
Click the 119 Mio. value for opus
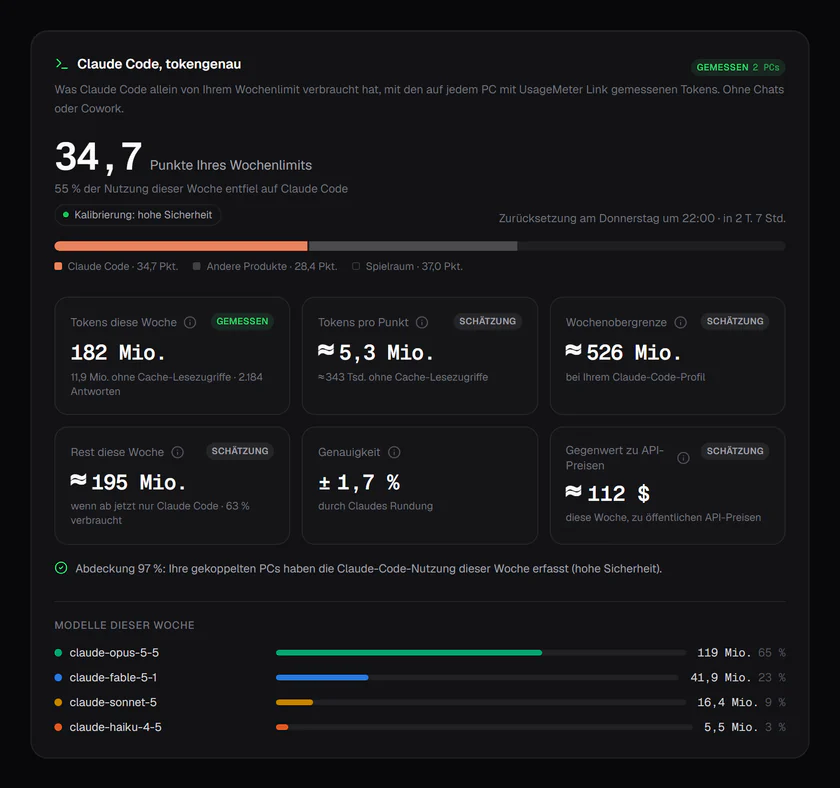724,652
